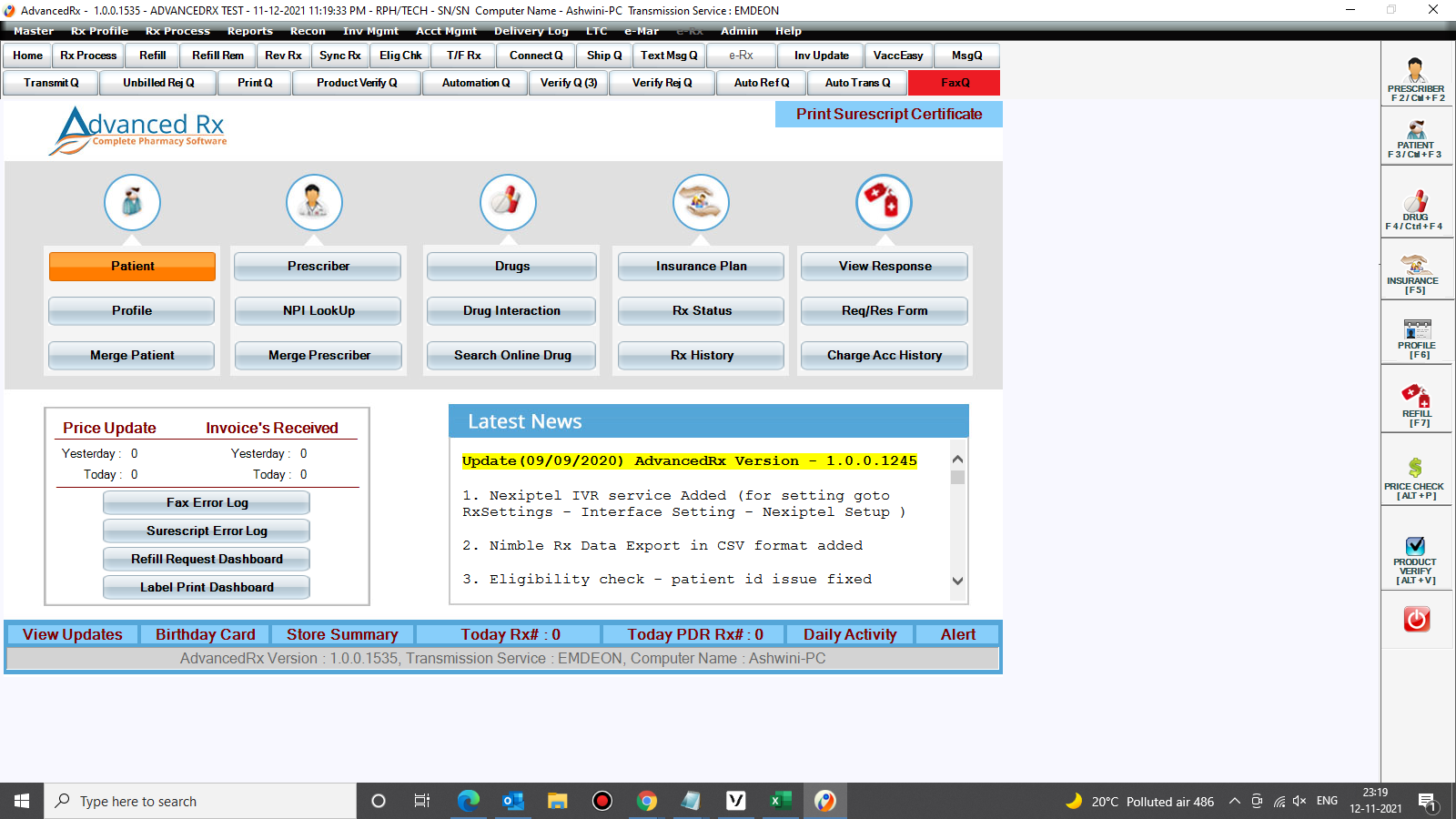Open the Fax Error Log

click(x=206, y=501)
